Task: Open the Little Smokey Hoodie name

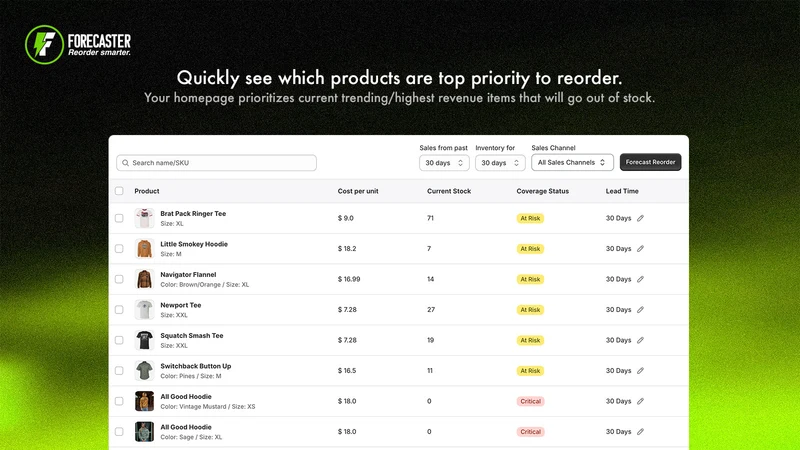Action: pos(194,244)
